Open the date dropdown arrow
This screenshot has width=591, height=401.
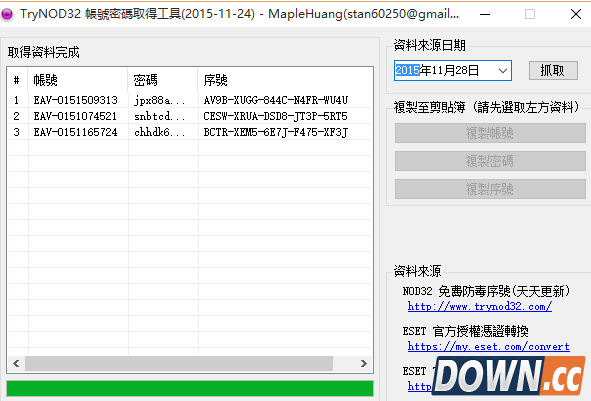coord(502,70)
